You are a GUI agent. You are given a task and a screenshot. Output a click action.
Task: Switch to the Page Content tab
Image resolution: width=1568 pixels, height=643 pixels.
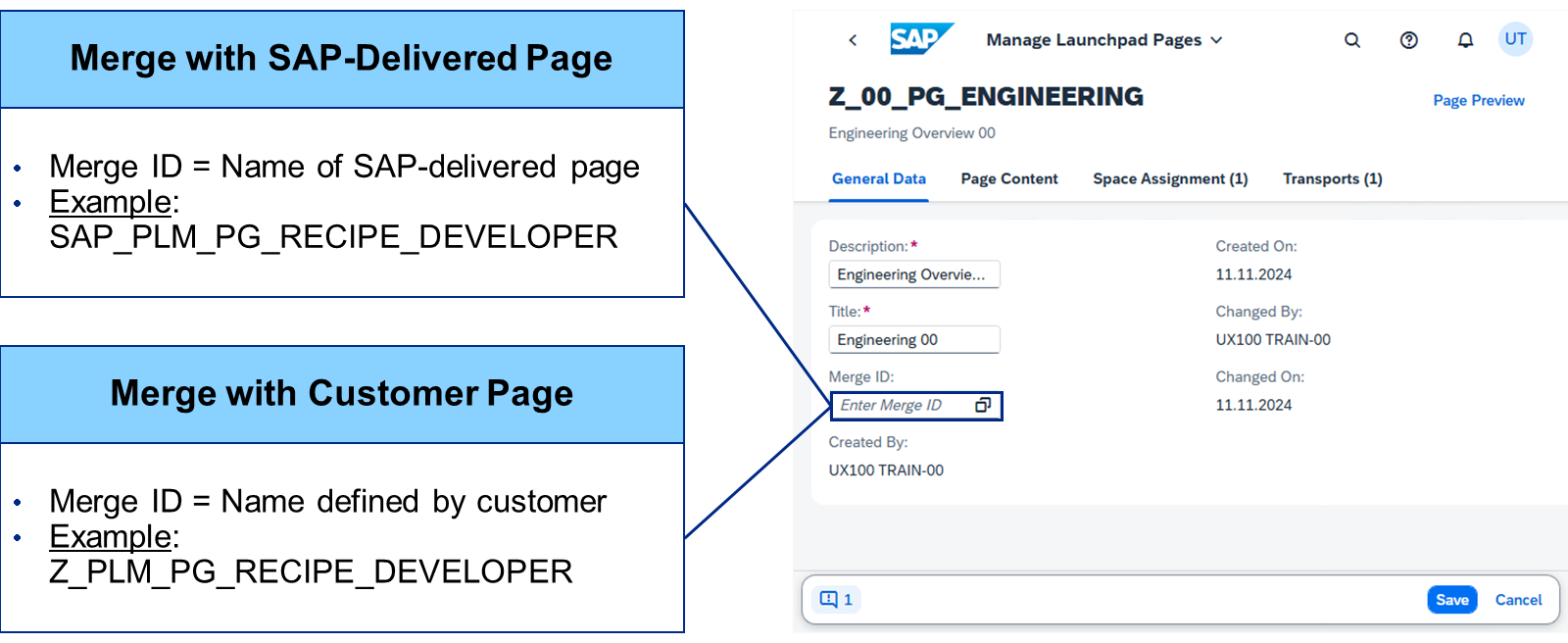coord(1009,179)
